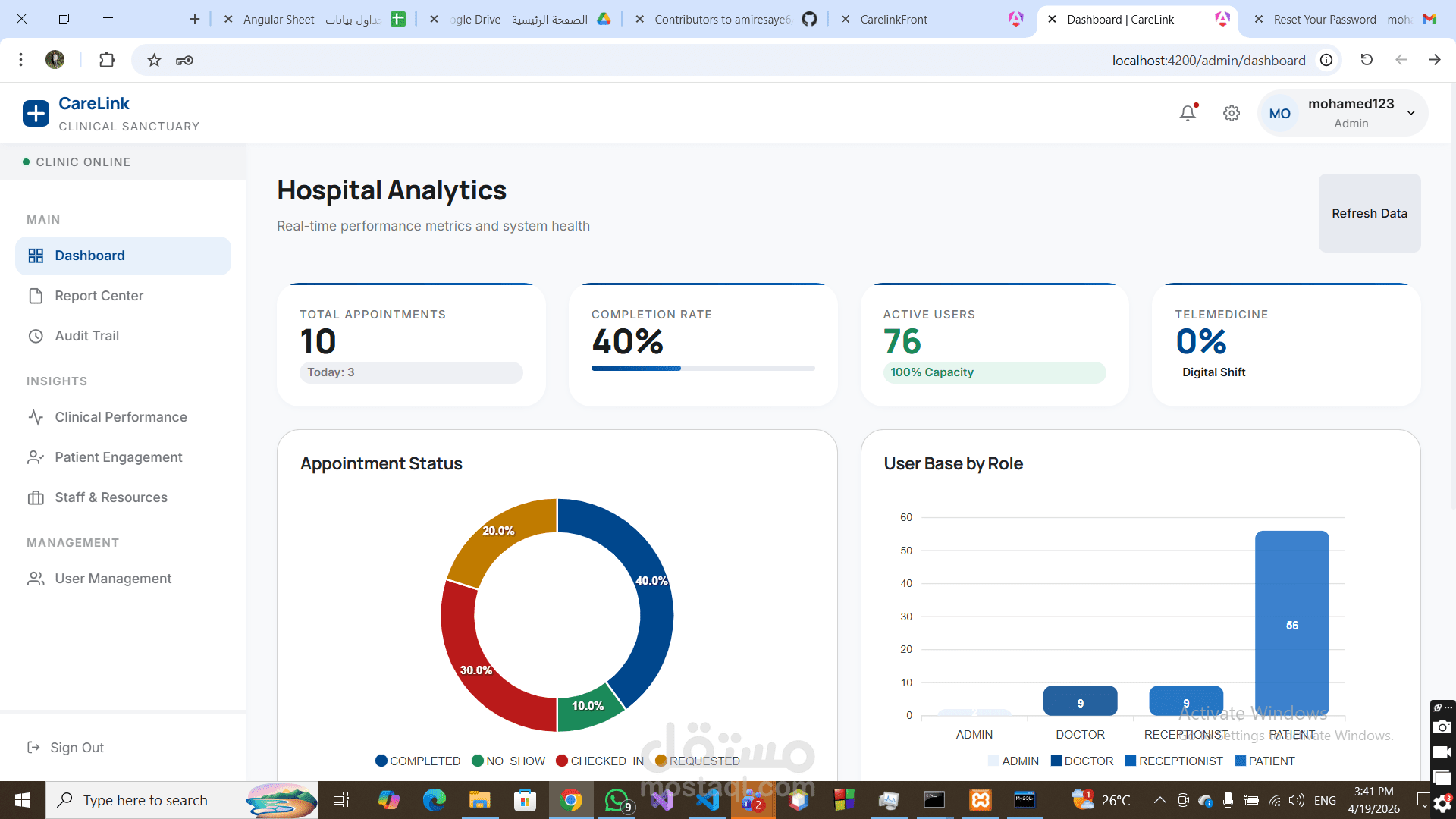The width and height of the screenshot is (1456, 819).
Task: Show hidden system tray icons arrow
Action: (x=1159, y=800)
